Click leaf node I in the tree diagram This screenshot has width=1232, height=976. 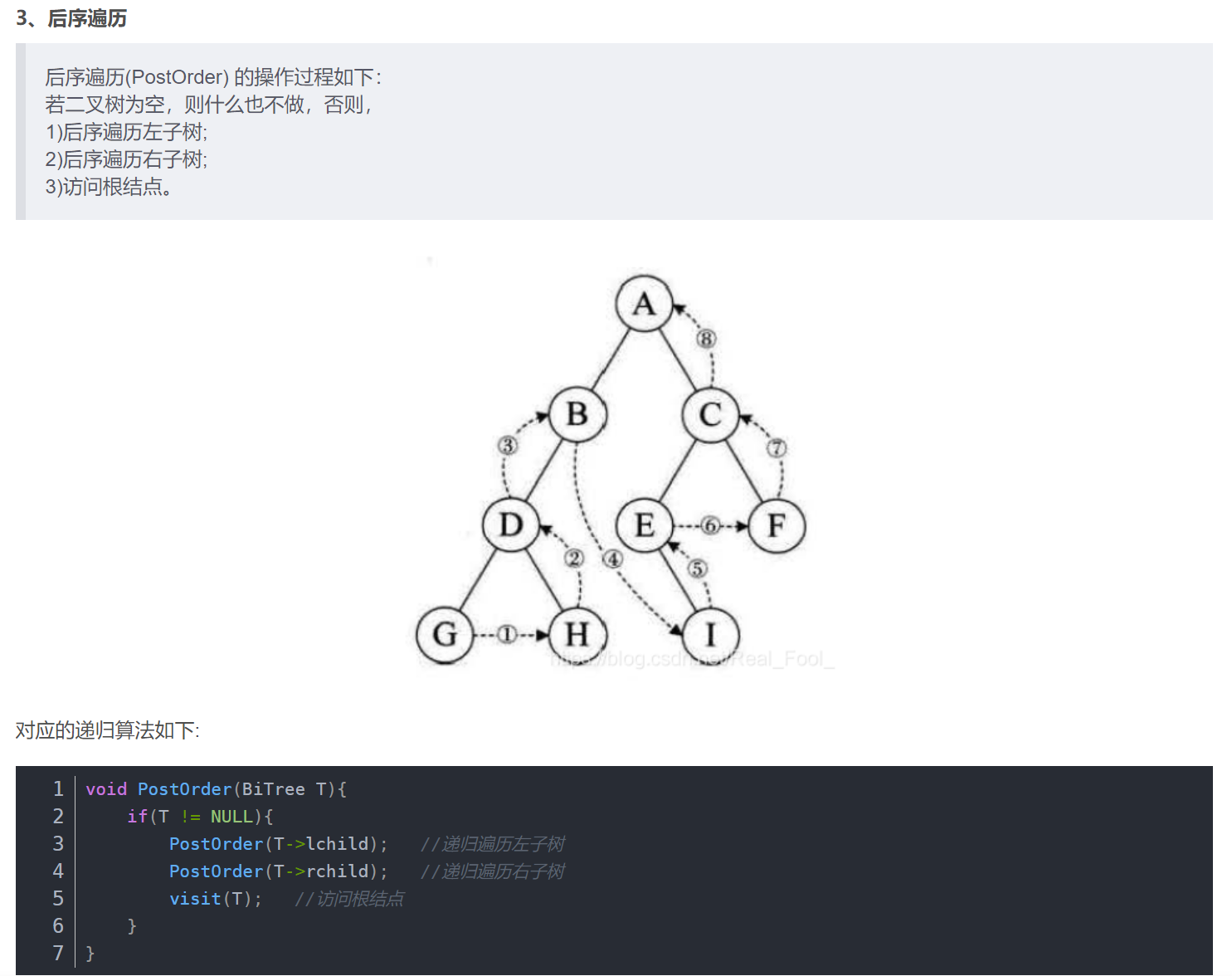710,635
